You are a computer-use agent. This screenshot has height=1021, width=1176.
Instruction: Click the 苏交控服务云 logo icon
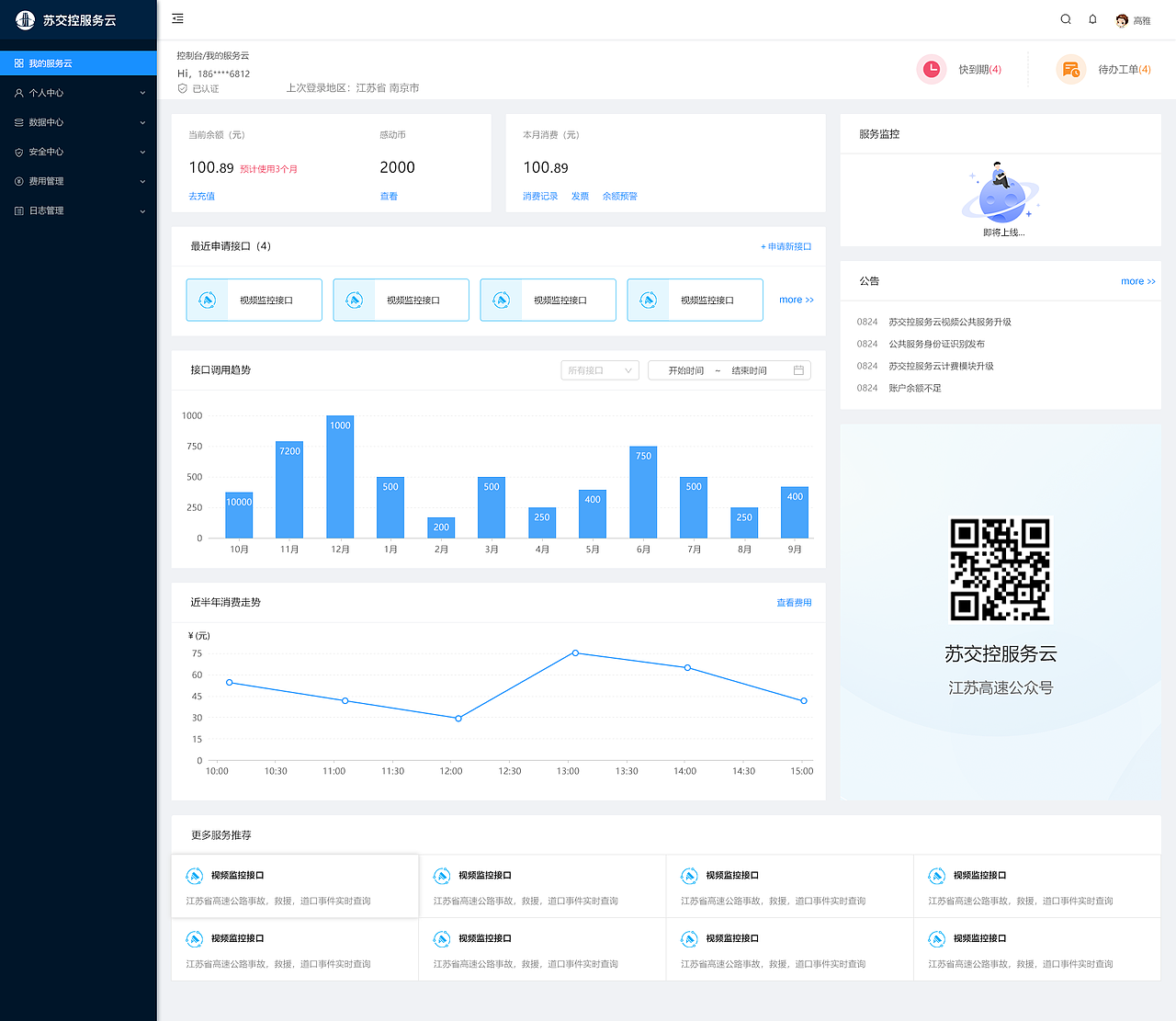tap(26, 19)
